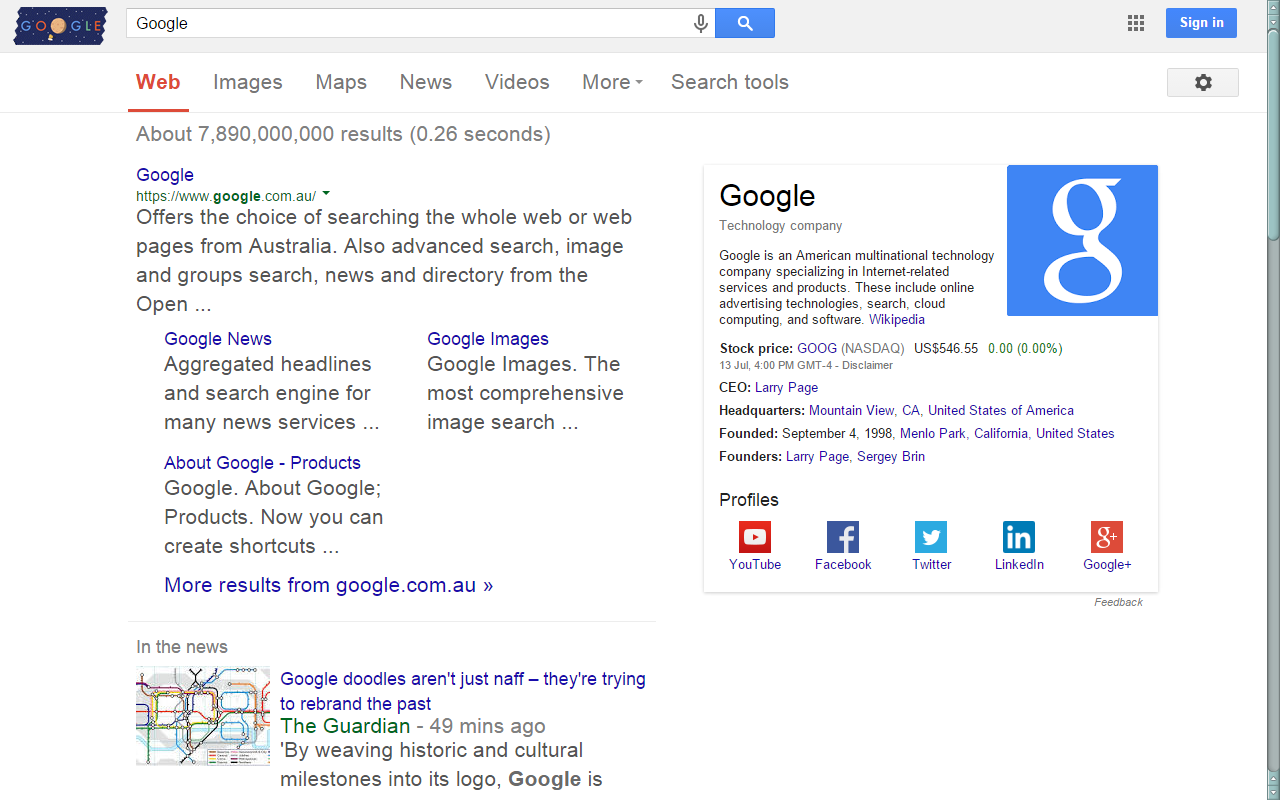Switch to the Images tab
Image resolution: width=1280 pixels, height=800 pixels.
tap(248, 82)
